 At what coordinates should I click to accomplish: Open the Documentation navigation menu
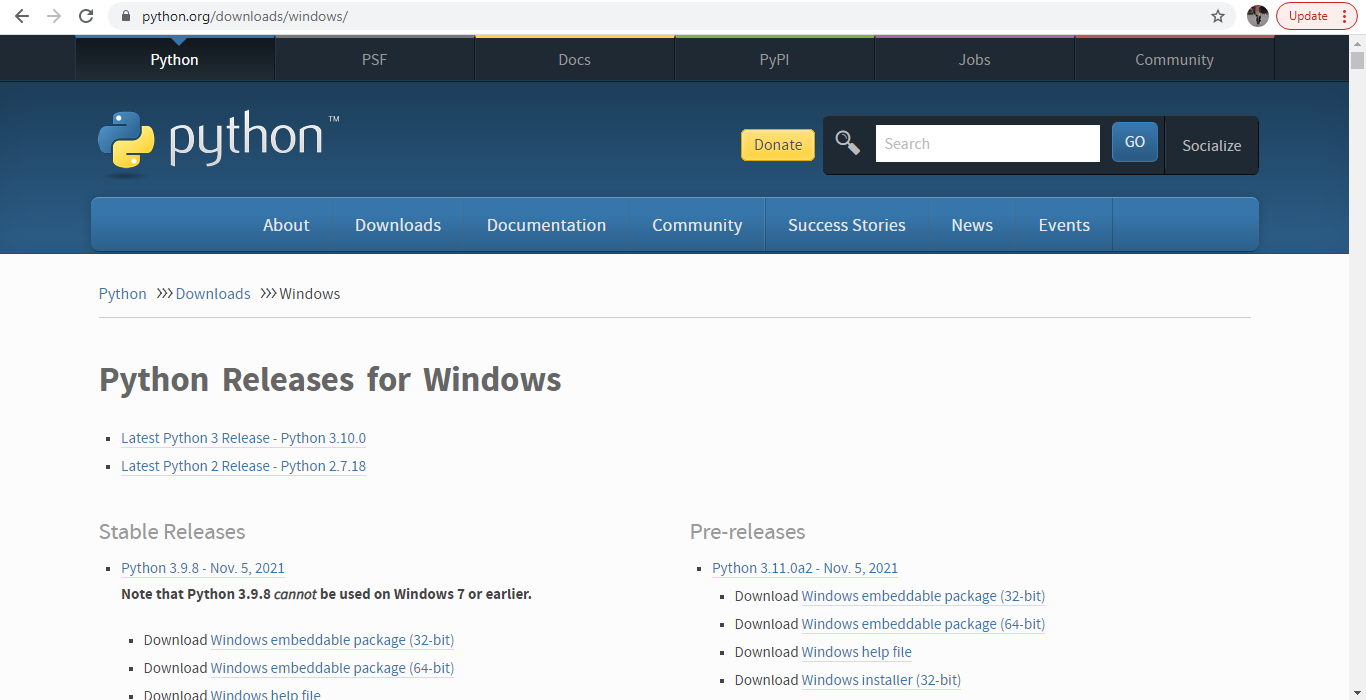click(546, 225)
